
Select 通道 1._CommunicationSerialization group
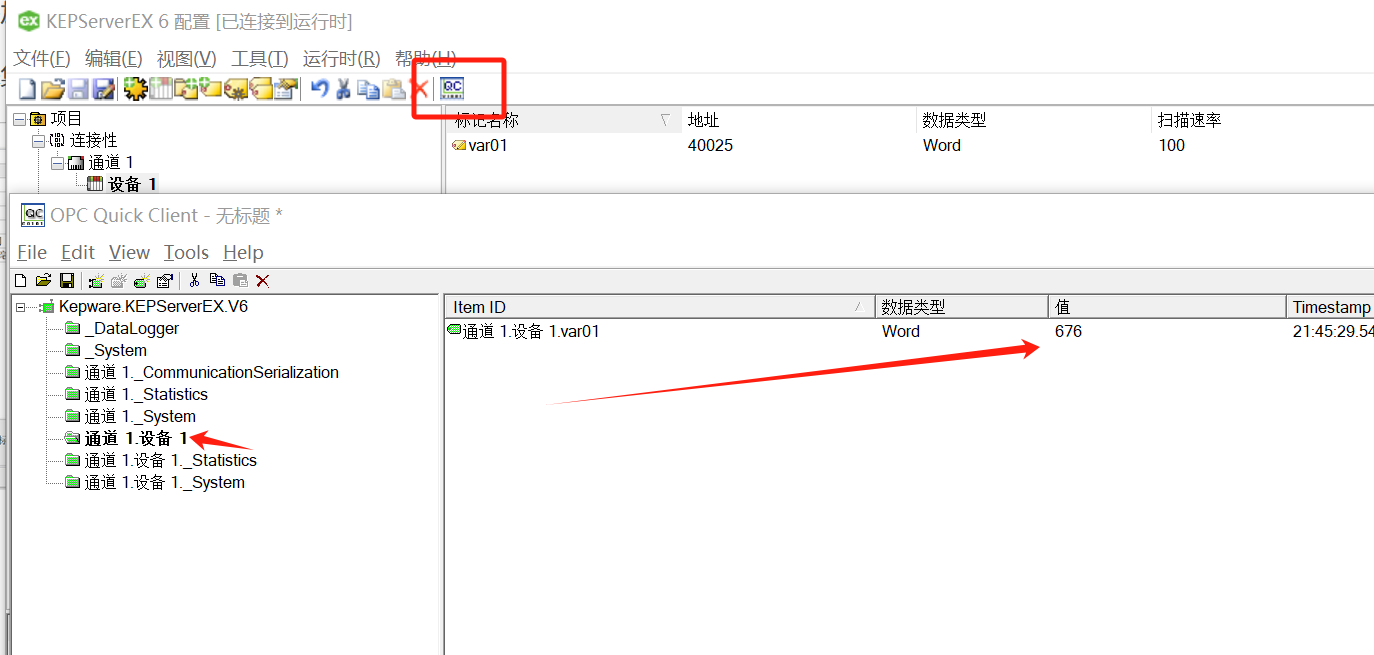click(x=212, y=372)
